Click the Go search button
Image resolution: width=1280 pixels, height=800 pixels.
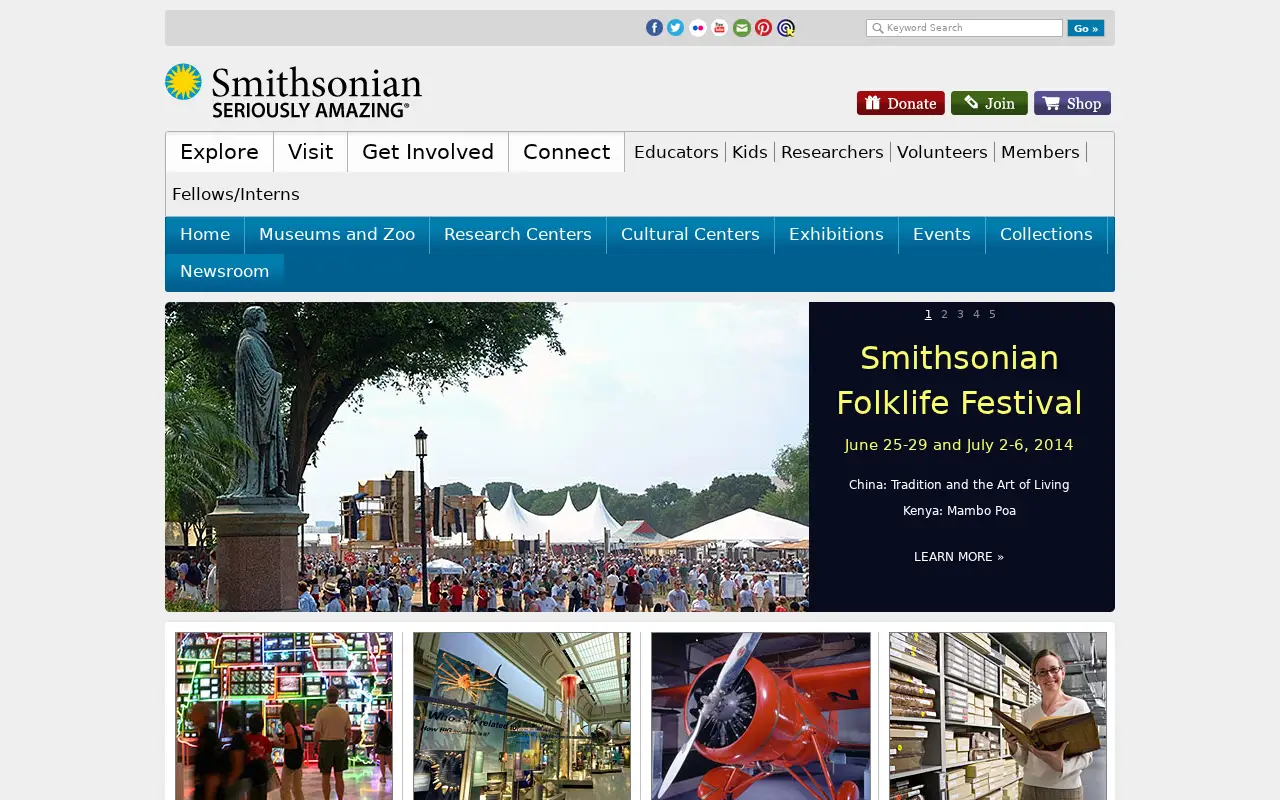point(1085,28)
